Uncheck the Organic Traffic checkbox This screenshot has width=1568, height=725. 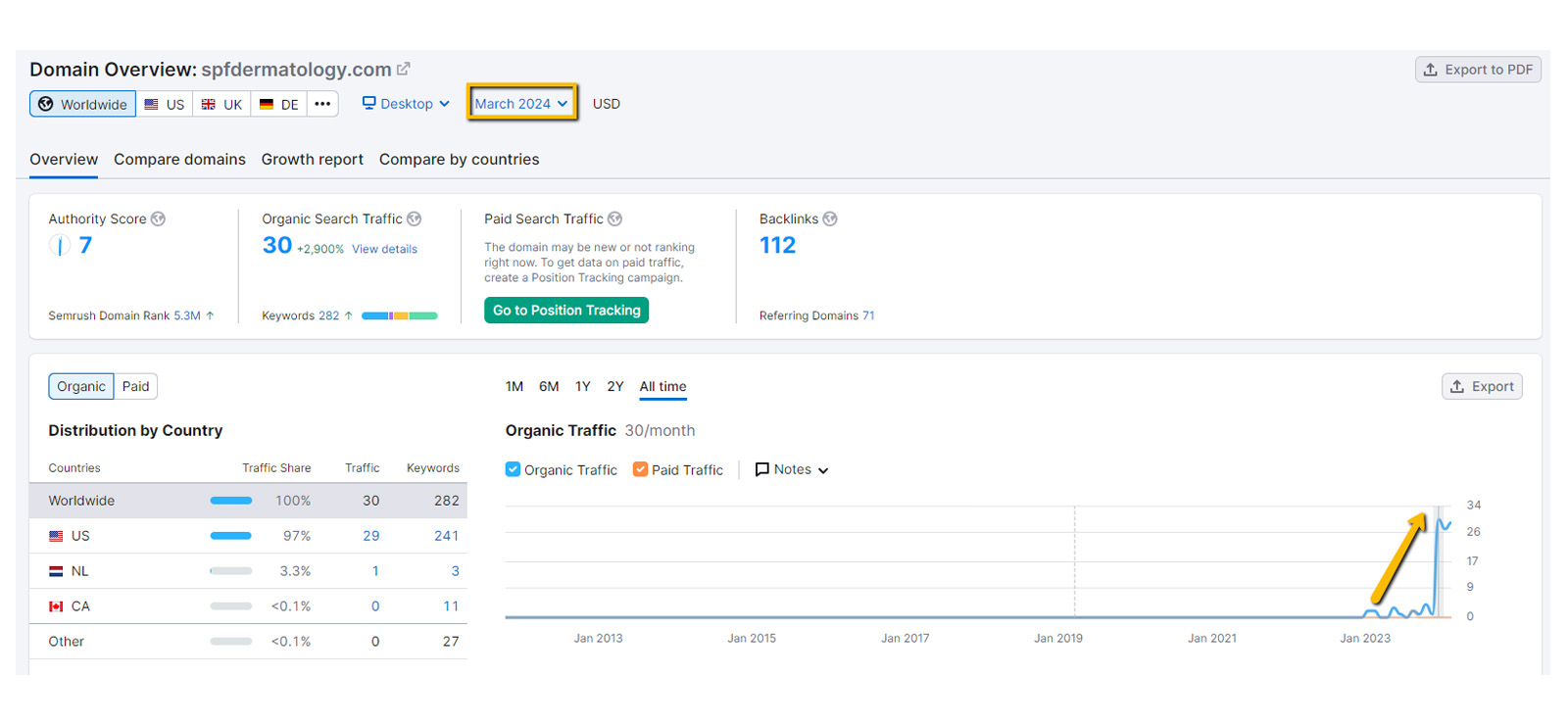coord(513,469)
